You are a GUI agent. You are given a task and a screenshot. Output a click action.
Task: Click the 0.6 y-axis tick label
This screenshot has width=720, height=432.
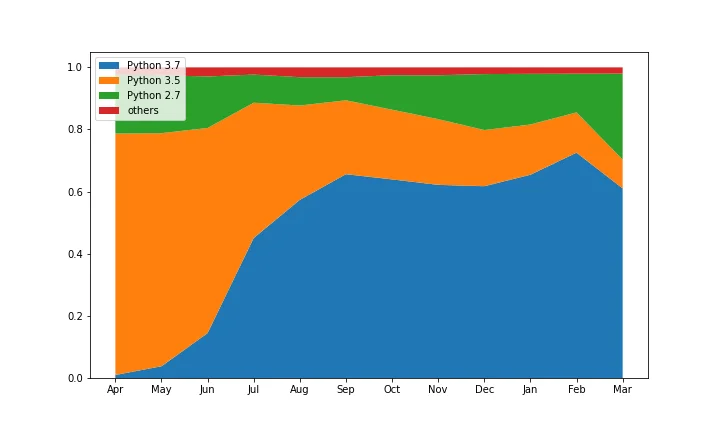(x=75, y=192)
